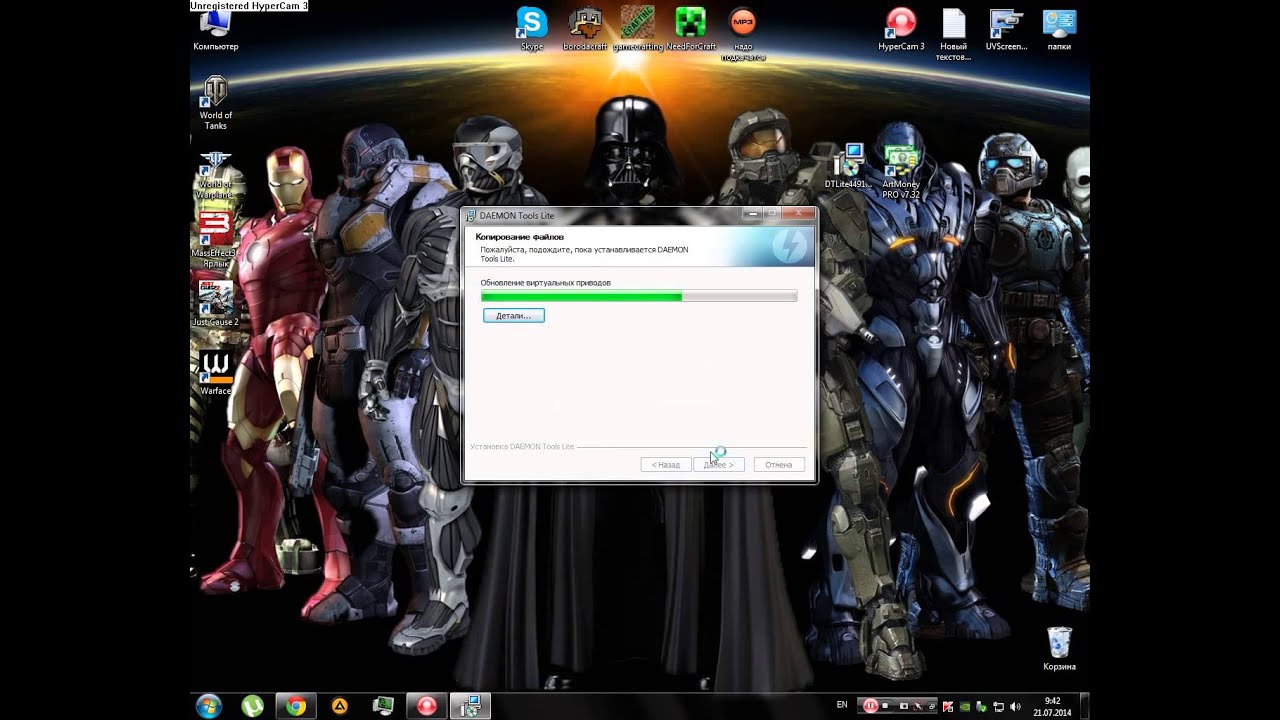Open the network tray icon
This screenshot has width=1280, height=720.
click(998, 706)
